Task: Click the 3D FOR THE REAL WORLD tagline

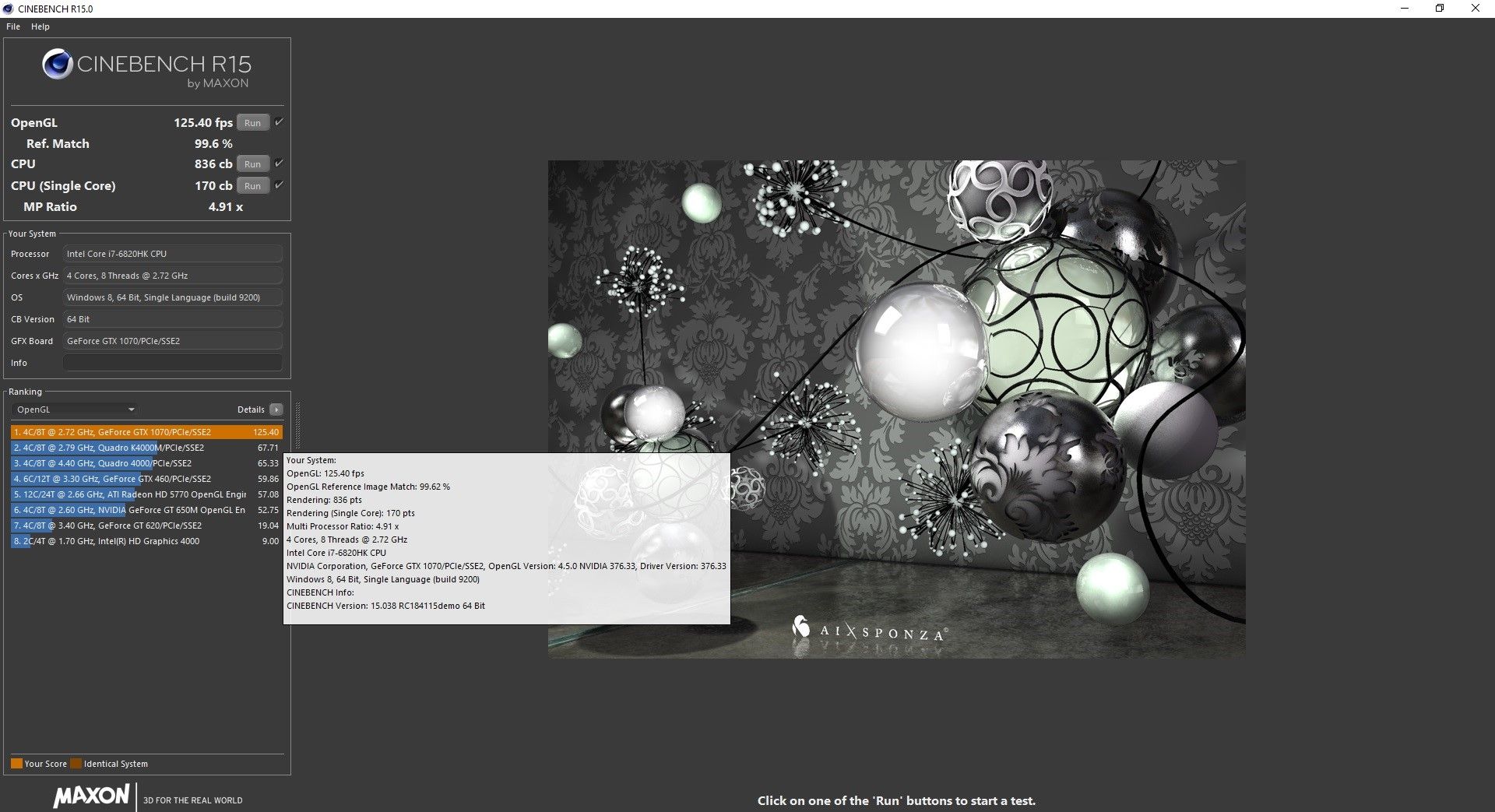Action: click(x=193, y=800)
